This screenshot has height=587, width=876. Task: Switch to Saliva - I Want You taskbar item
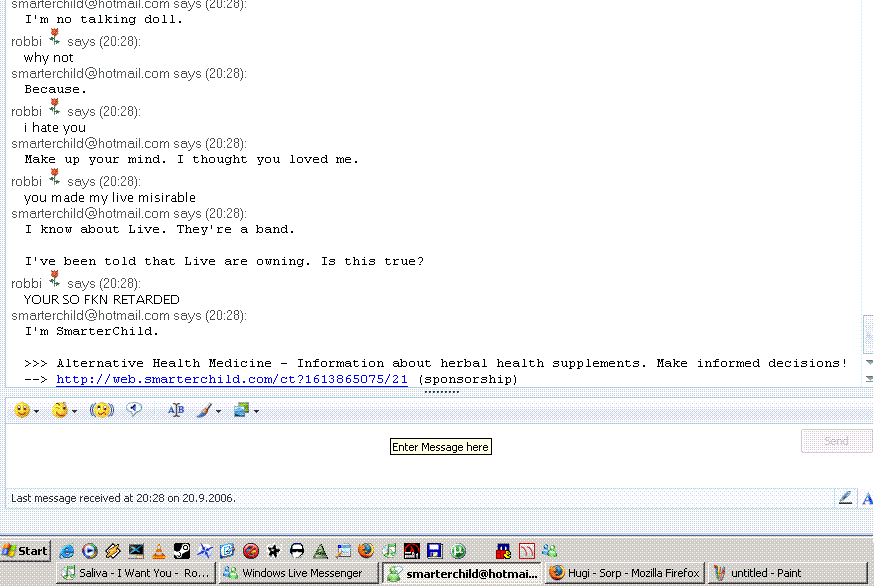click(x=136, y=573)
